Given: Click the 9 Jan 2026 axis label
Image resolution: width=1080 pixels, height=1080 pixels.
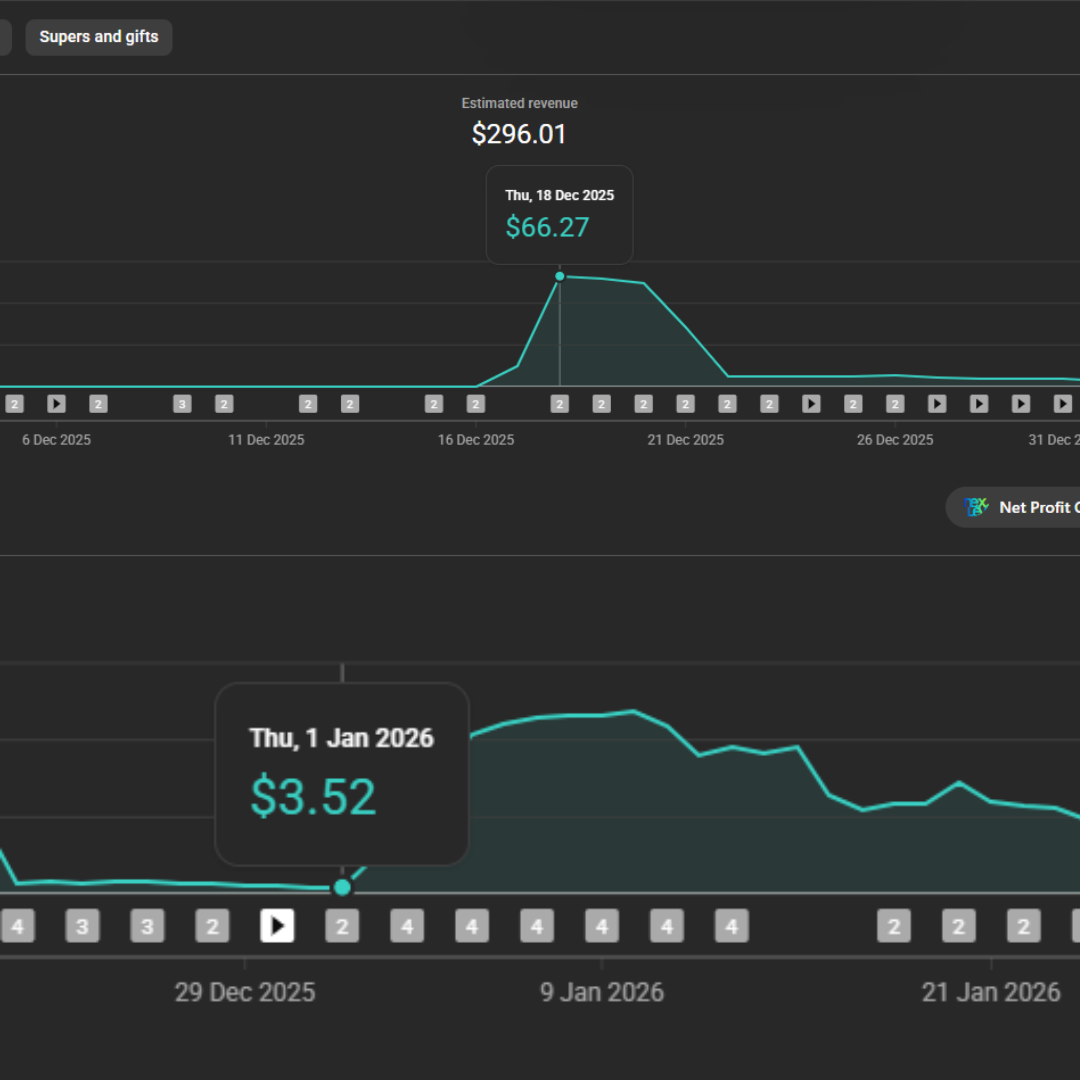Looking at the screenshot, I should tap(602, 992).
